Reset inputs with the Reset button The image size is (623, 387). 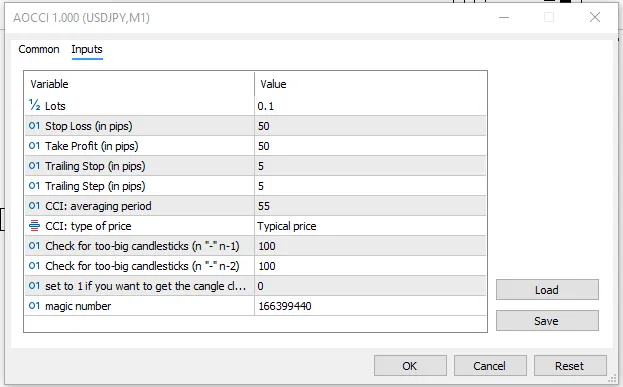click(570, 366)
